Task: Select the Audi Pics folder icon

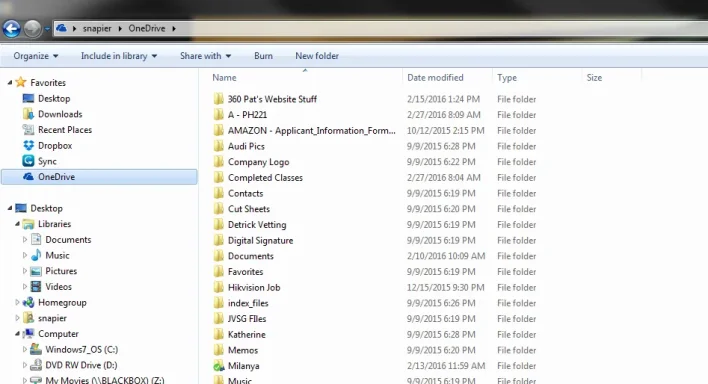Action: pyautogui.click(x=219, y=146)
